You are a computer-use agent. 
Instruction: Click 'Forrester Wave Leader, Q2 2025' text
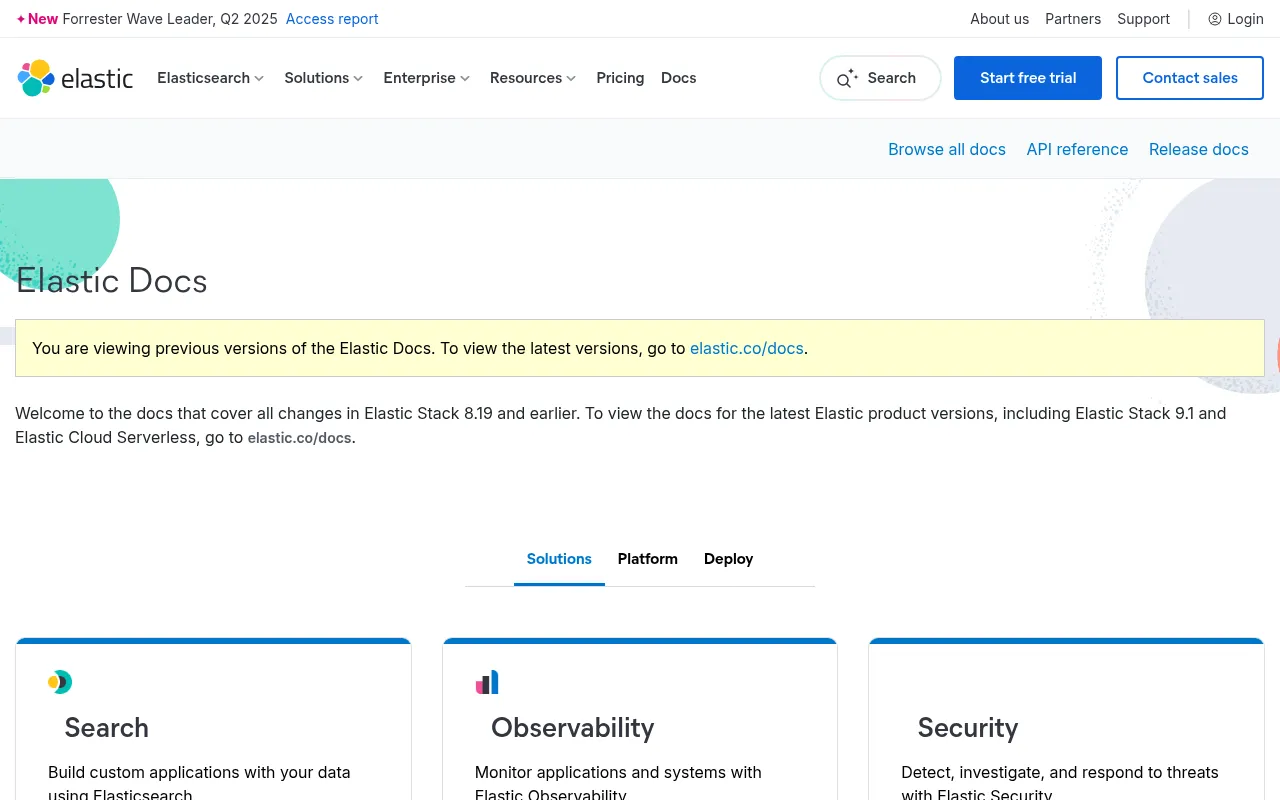coord(170,19)
